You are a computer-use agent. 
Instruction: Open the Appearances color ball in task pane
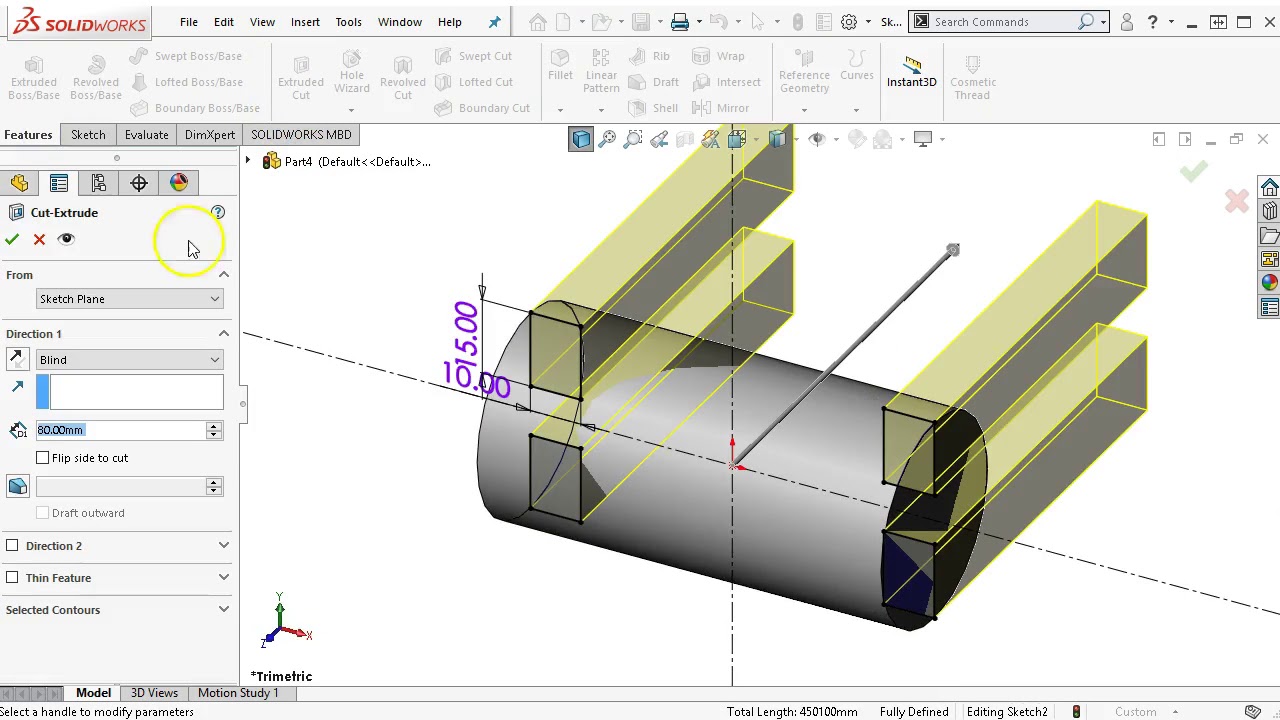click(1269, 283)
